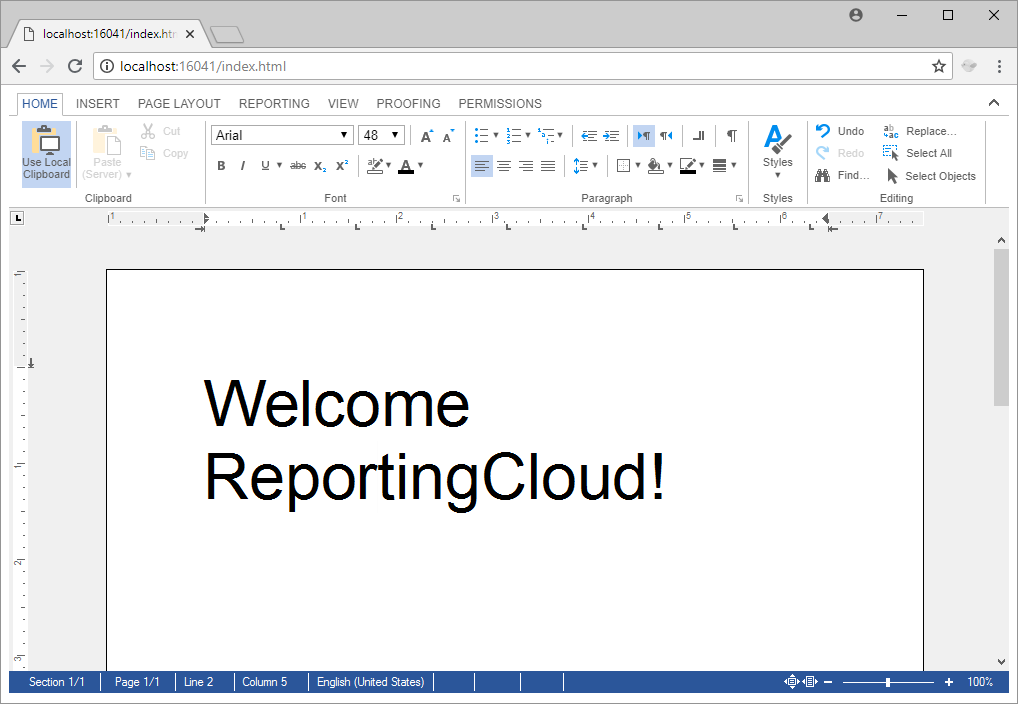Expand bulleted list dropdown arrow
Viewport: 1018px width, 704px height.
[496, 136]
